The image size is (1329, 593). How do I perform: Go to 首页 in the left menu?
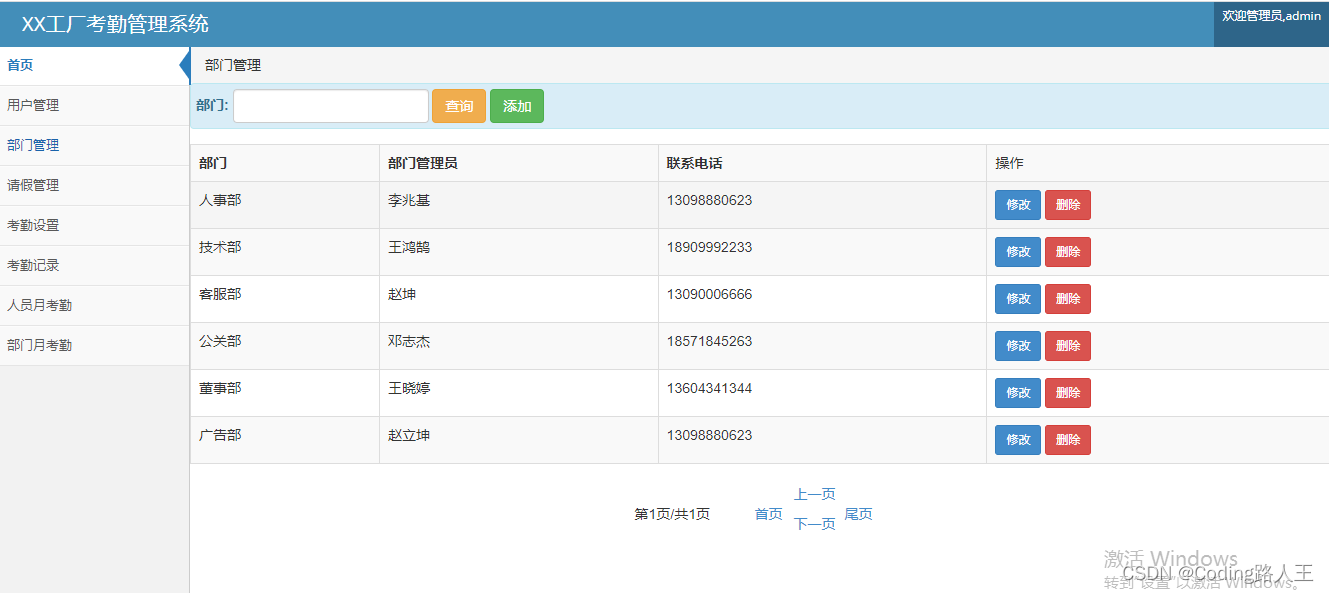coord(18,65)
